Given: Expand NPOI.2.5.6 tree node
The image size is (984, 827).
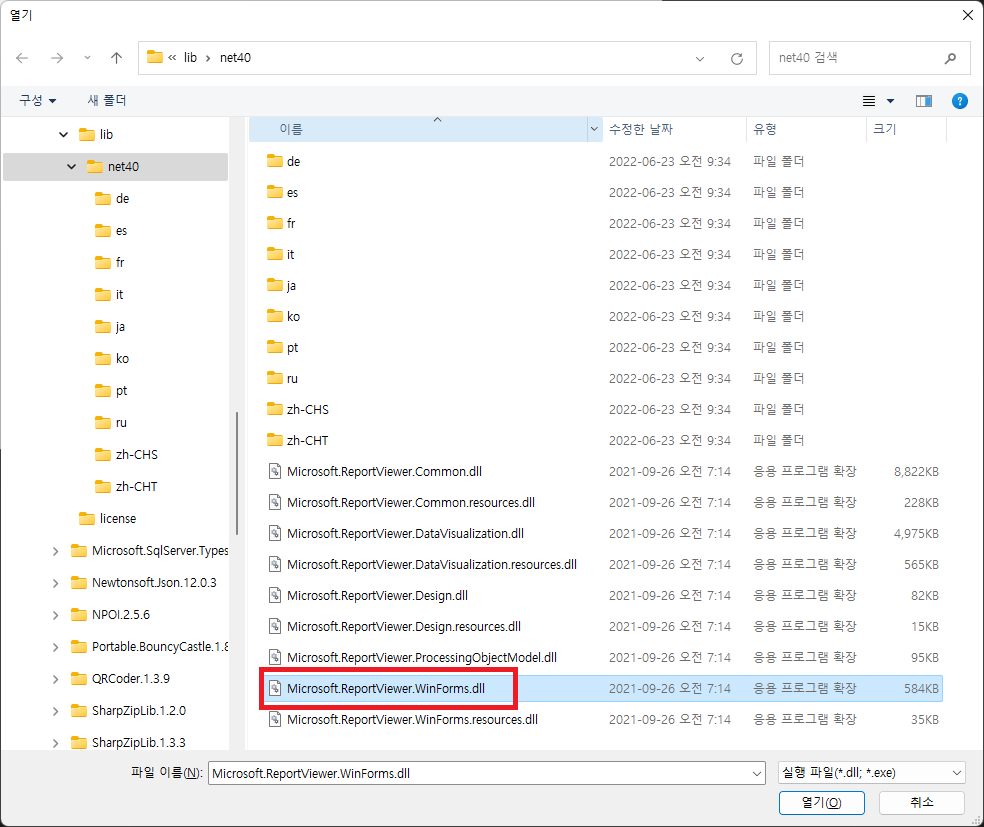Looking at the screenshot, I should point(56,615).
